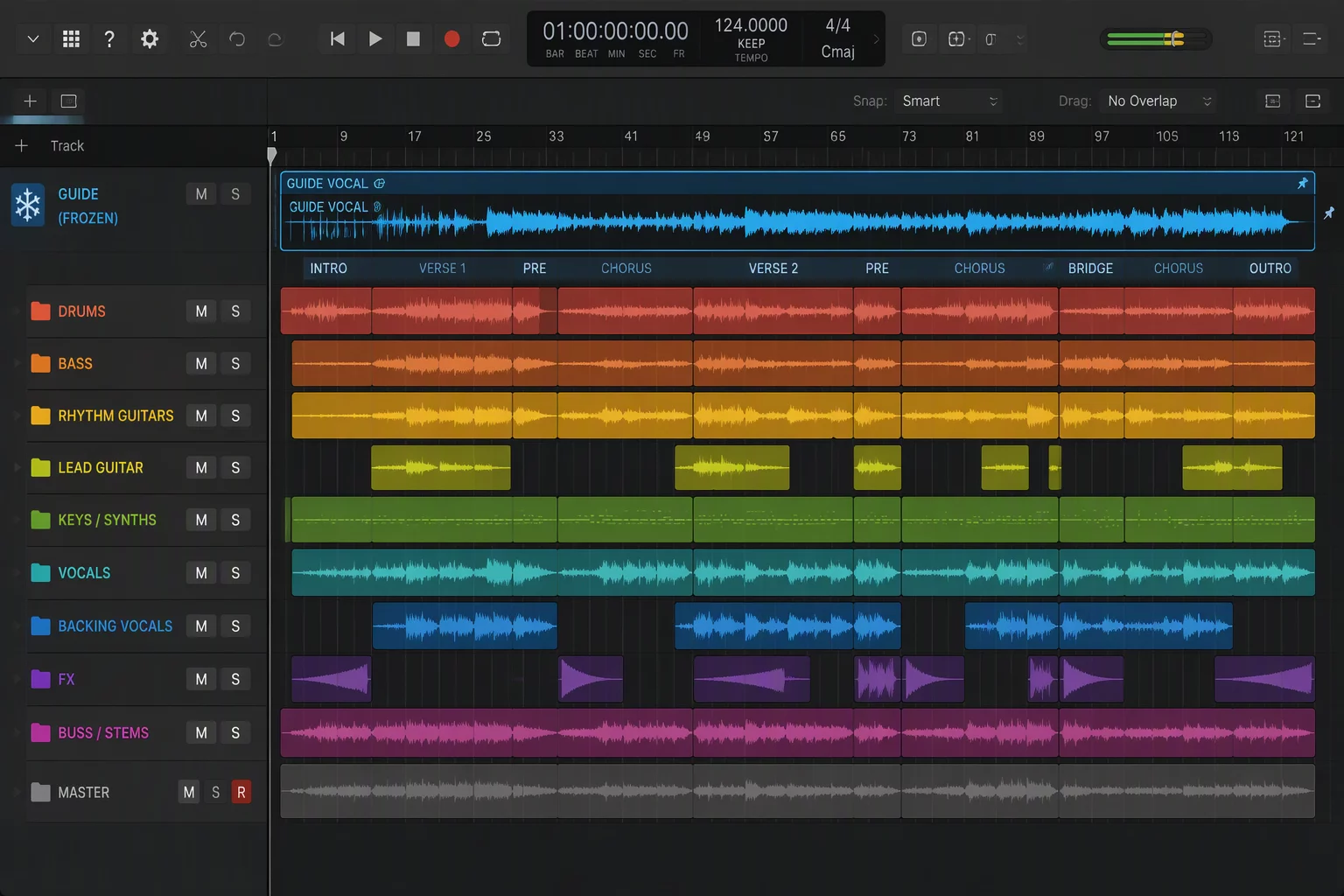Solo the VOCALS track
1344x896 pixels.
235,572
